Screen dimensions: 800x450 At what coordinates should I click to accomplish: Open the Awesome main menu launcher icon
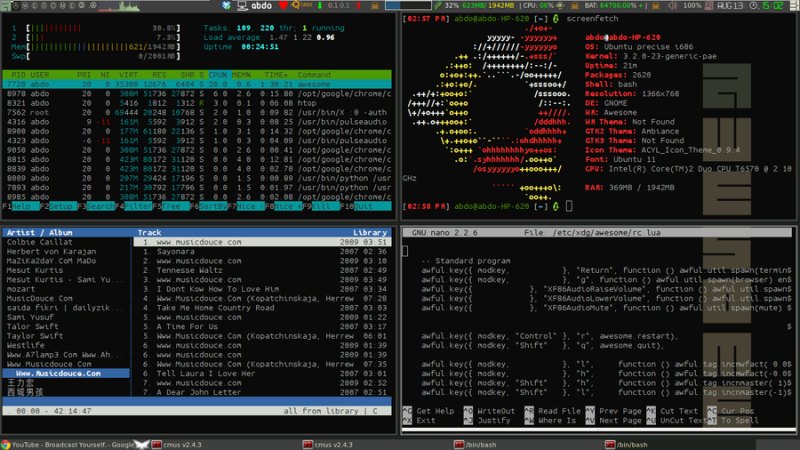click(x=5, y=5)
